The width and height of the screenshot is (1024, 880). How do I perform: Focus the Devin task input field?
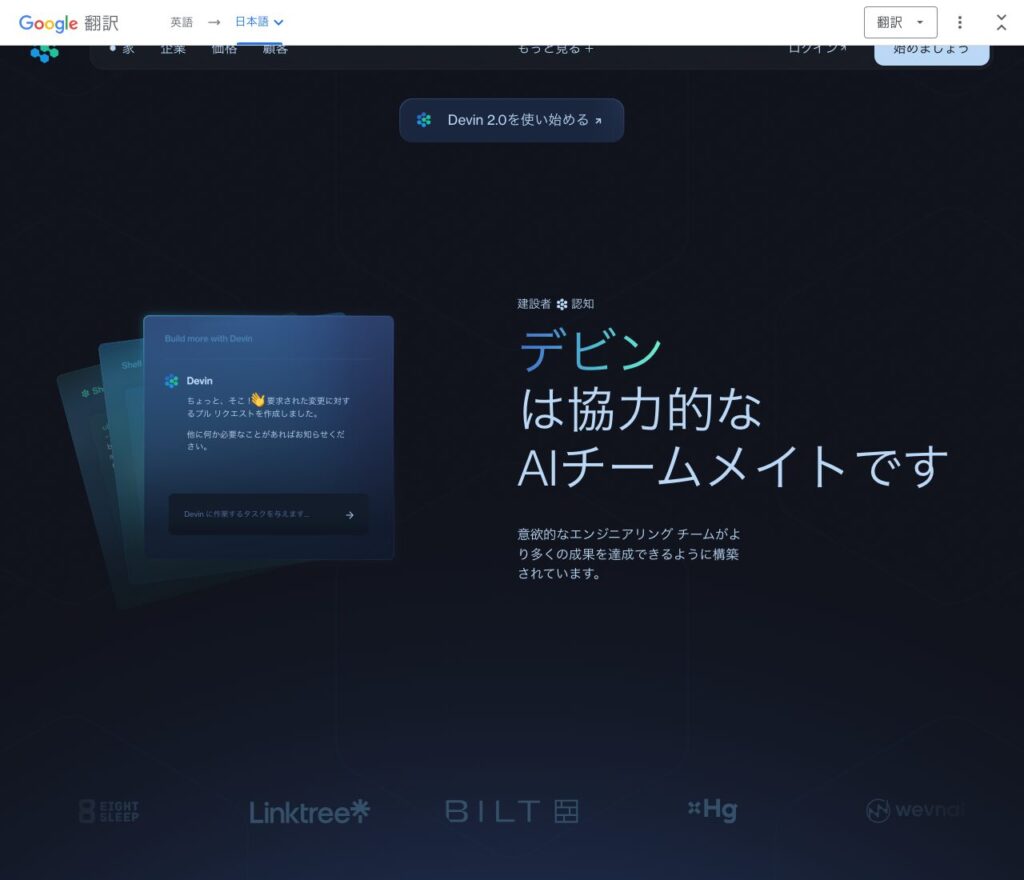[x=268, y=514]
